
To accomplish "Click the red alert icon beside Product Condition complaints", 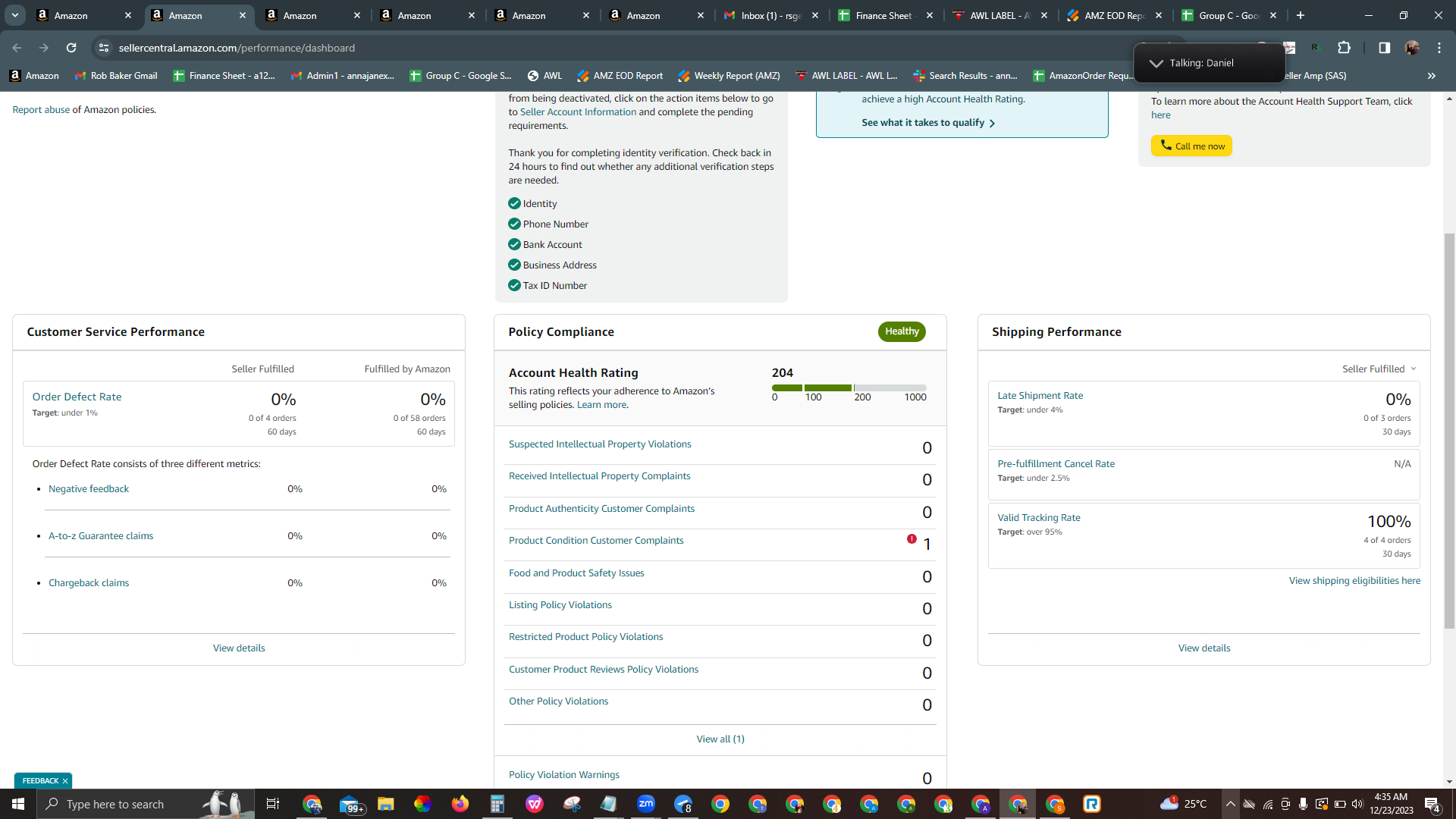I will pos(912,539).
